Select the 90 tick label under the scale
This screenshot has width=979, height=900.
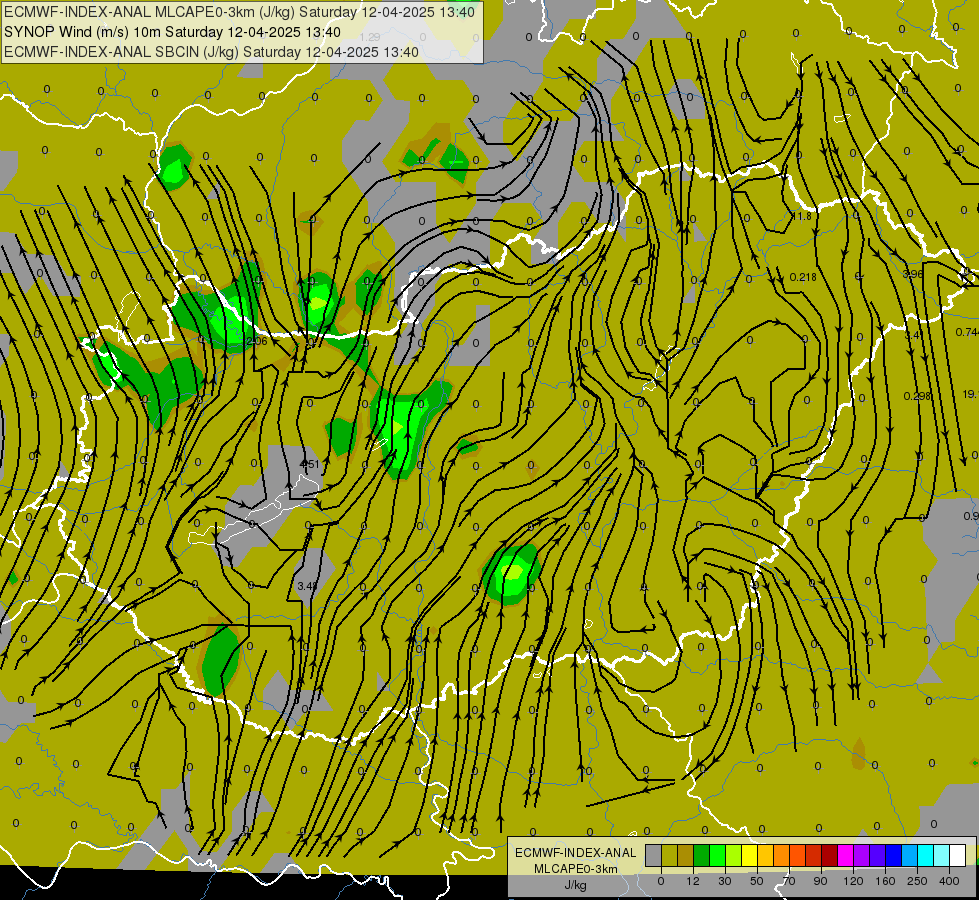pyautogui.click(x=820, y=881)
